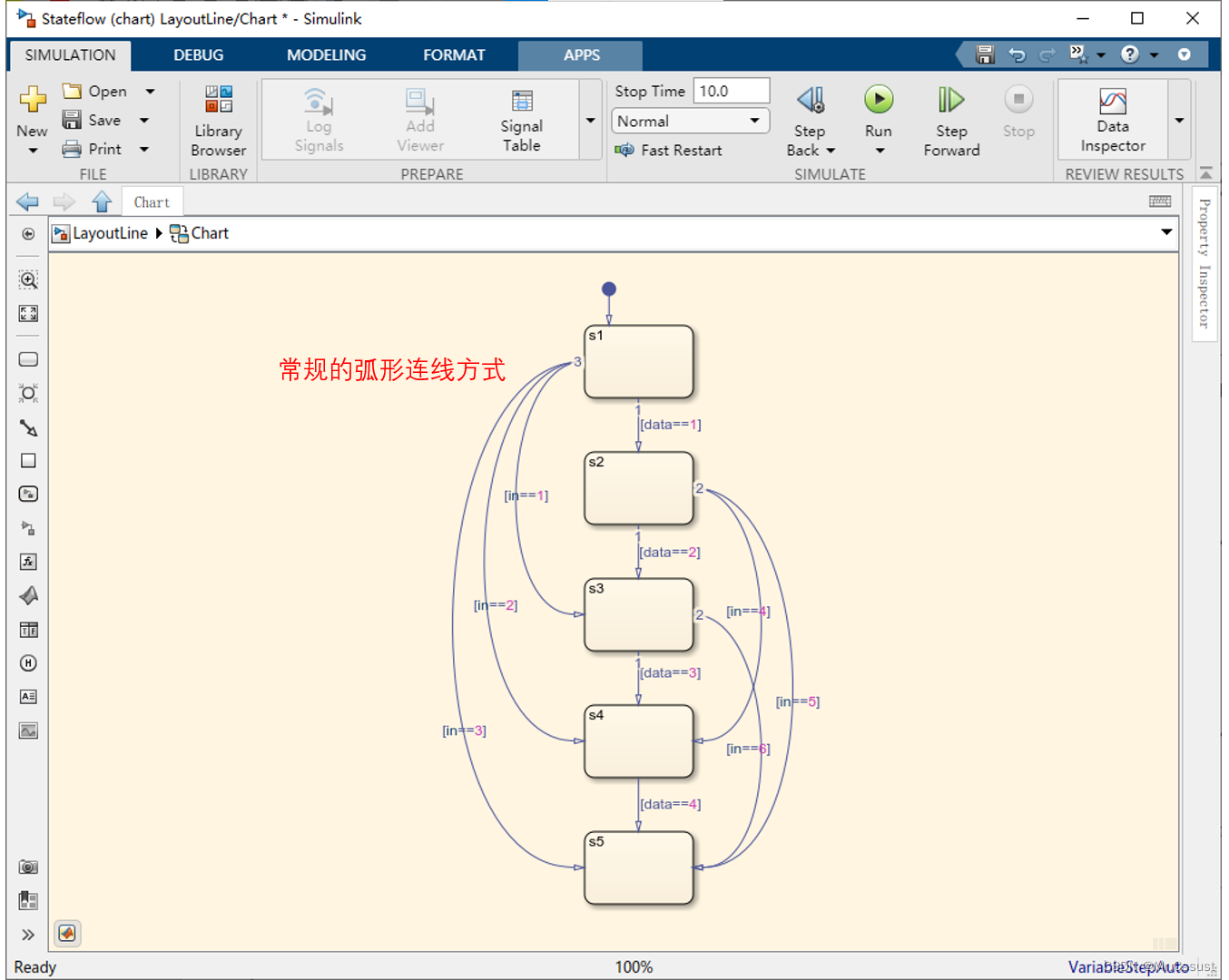Screen dimensions: 1229x980
Task: Switch to the FORMAT ribbon tab
Action: click(x=454, y=54)
